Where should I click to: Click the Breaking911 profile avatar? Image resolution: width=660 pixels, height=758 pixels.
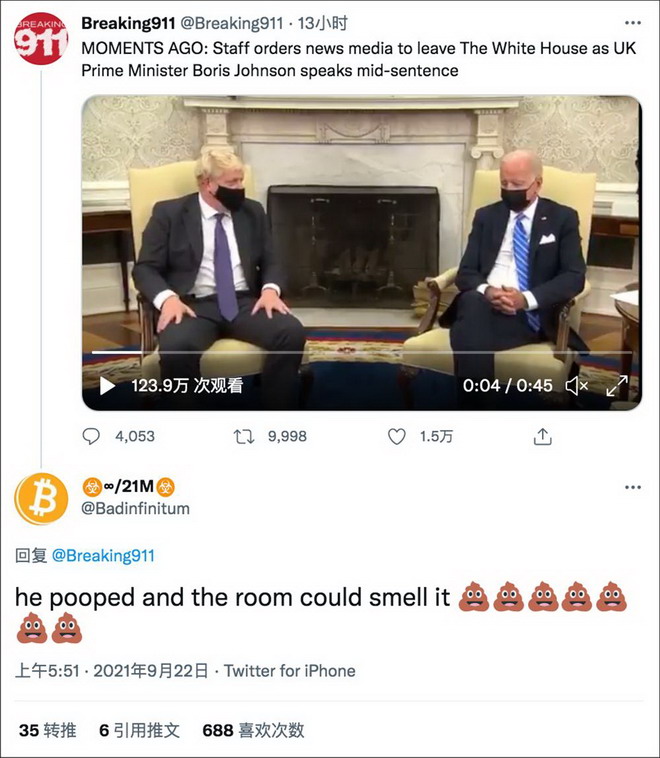click(x=41, y=39)
